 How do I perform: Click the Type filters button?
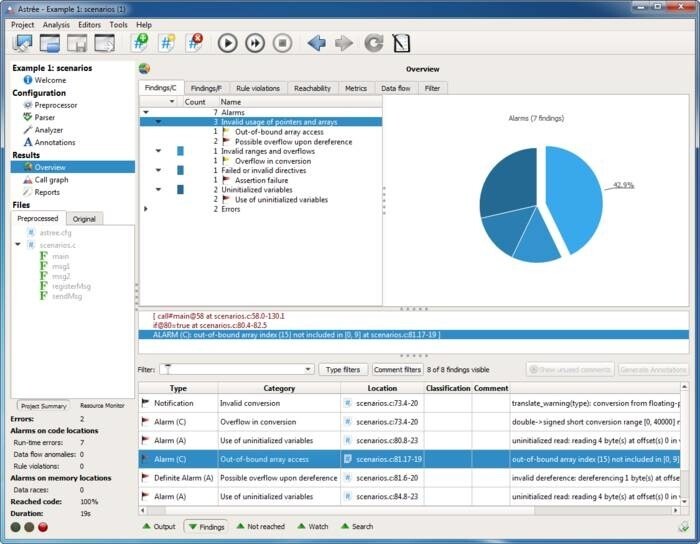[x=343, y=369]
